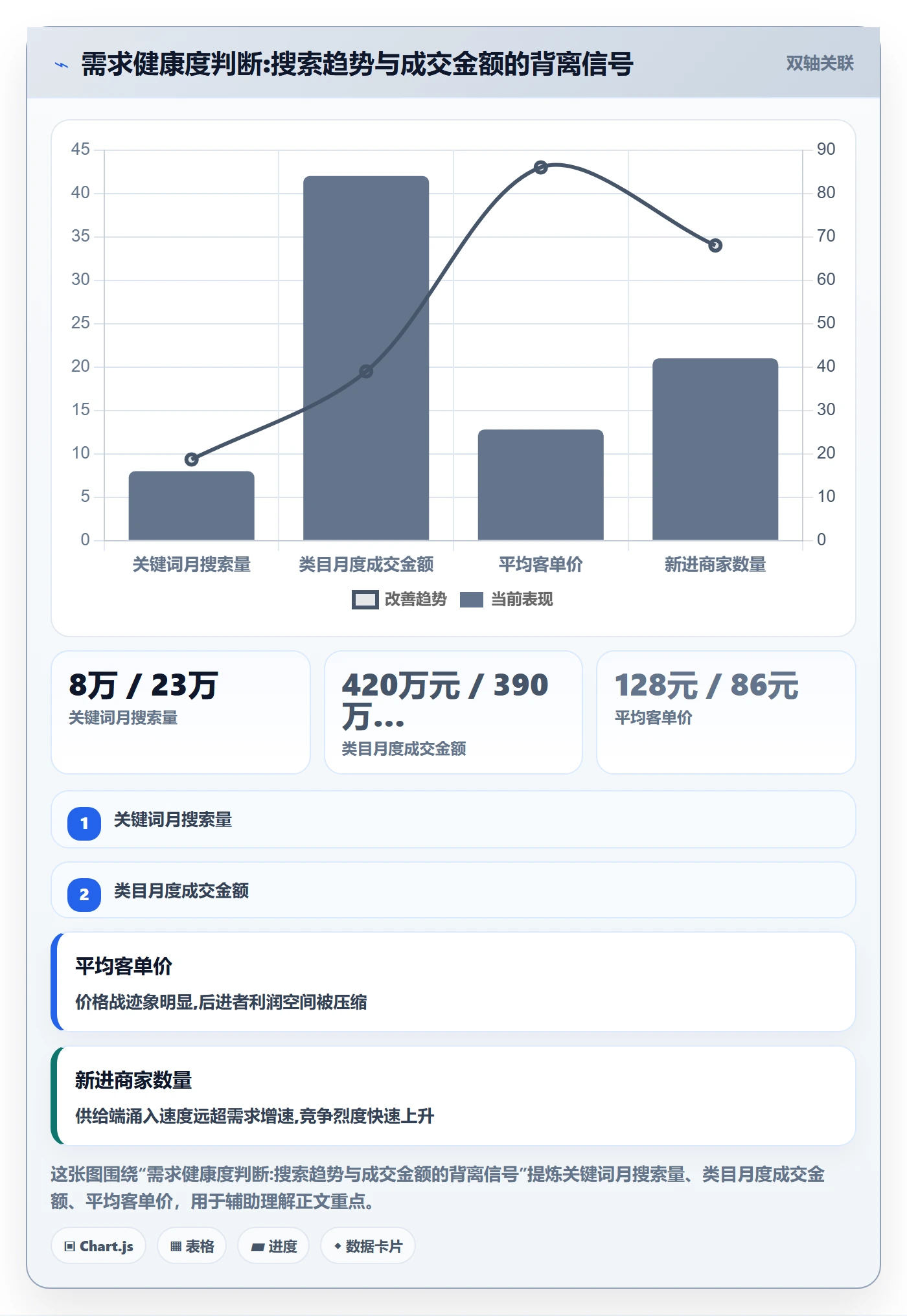
Task: Click the grid icon in the 表格 tag
Action: click(x=176, y=1247)
